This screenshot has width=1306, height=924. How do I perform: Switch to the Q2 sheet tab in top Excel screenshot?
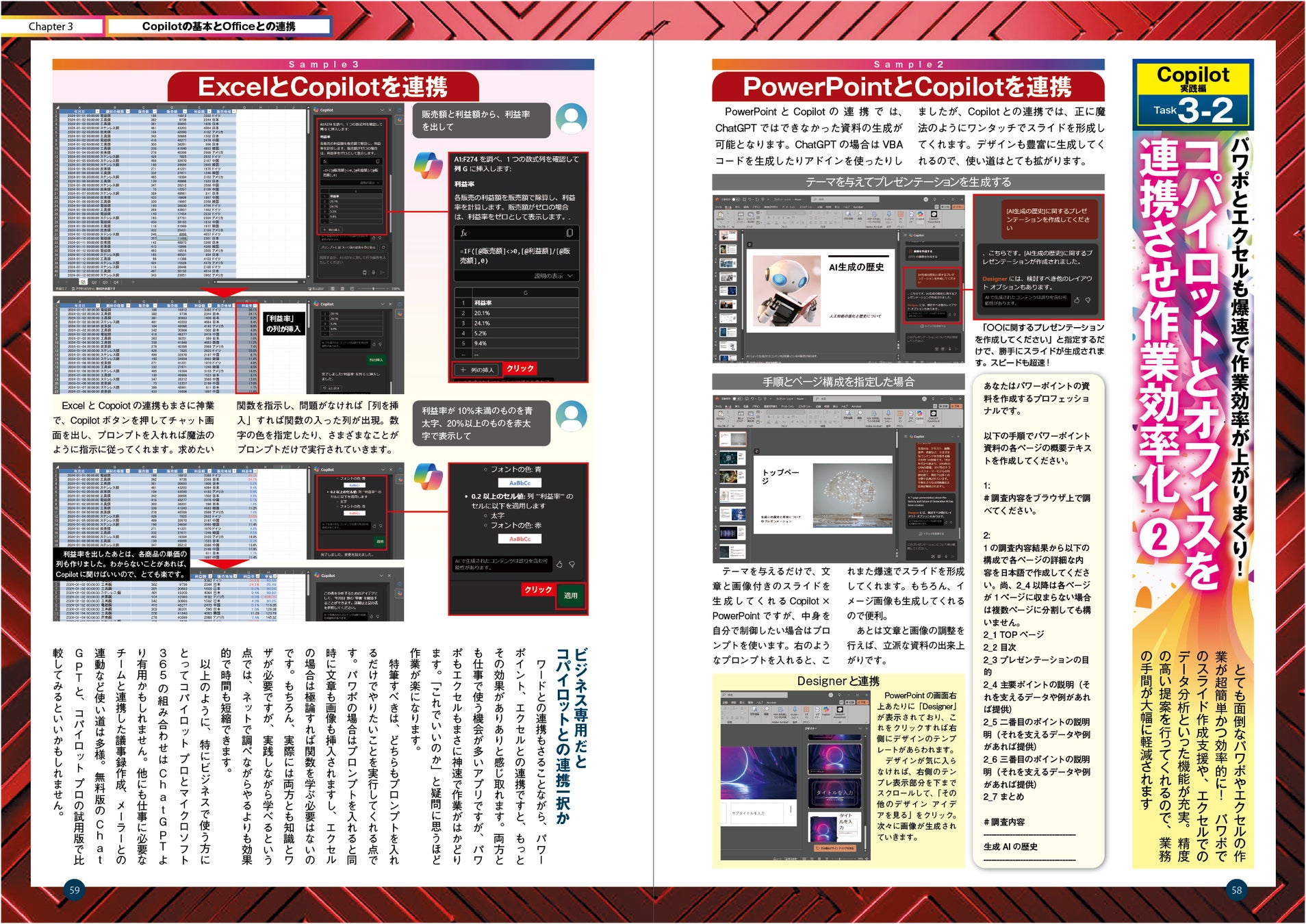click(95, 282)
